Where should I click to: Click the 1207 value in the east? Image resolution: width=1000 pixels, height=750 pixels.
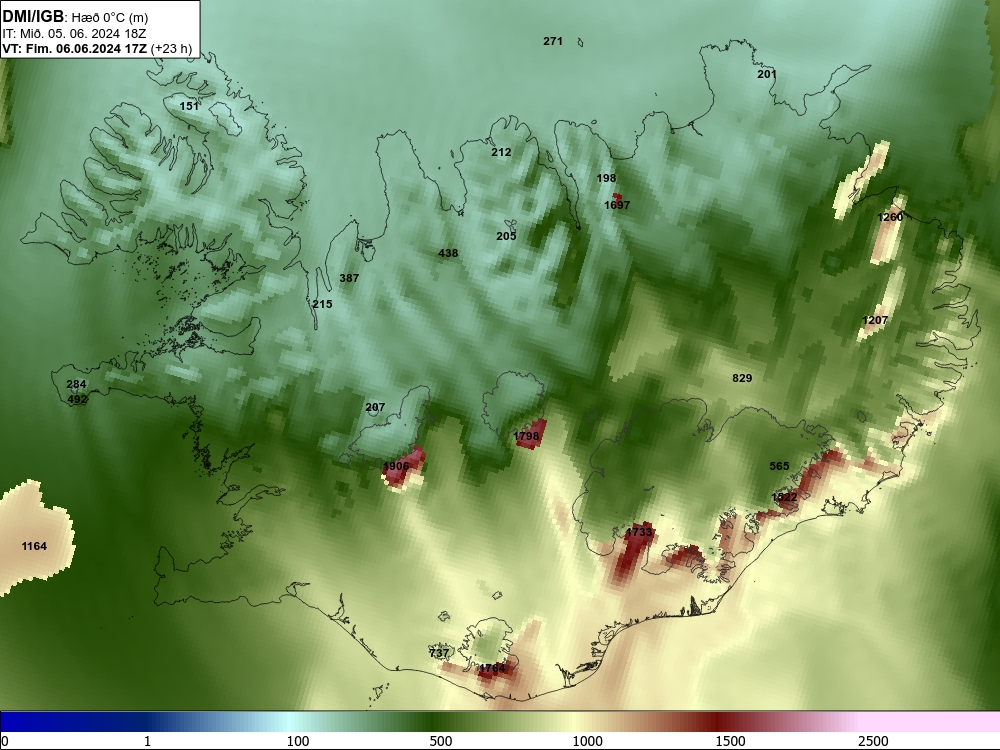tap(874, 320)
